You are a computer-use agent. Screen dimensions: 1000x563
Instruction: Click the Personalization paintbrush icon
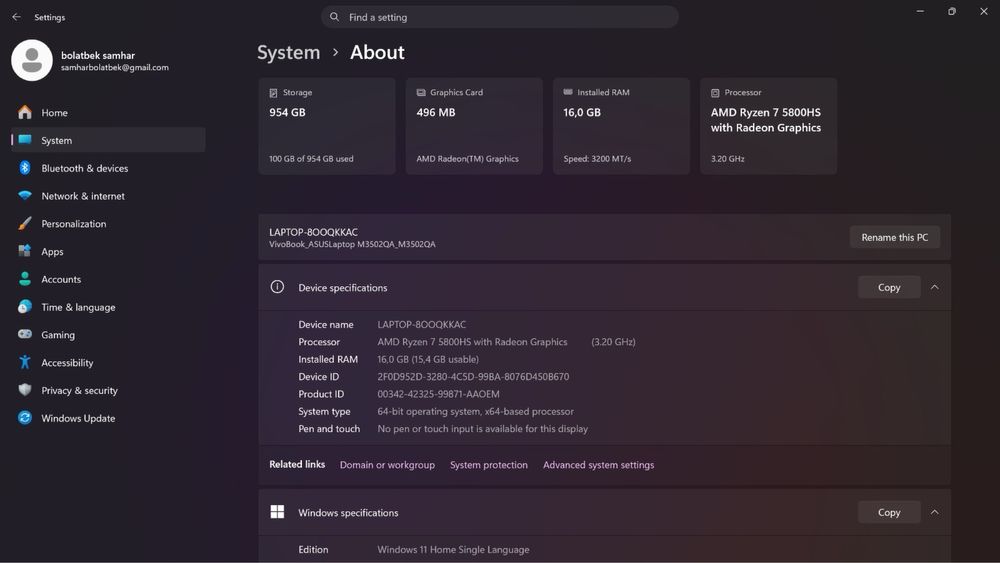click(25, 224)
